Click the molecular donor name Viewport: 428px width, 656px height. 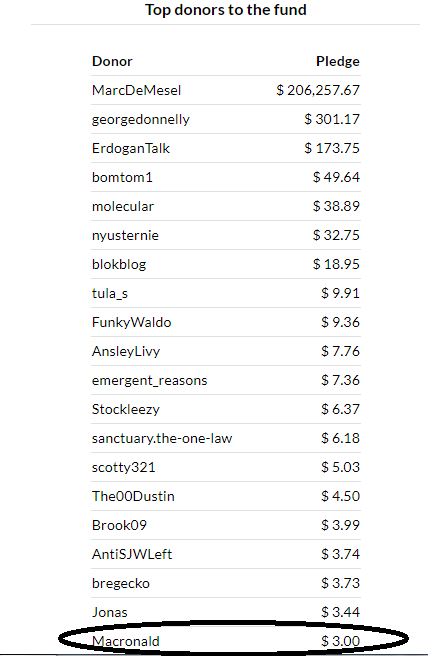tap(123, 206)
